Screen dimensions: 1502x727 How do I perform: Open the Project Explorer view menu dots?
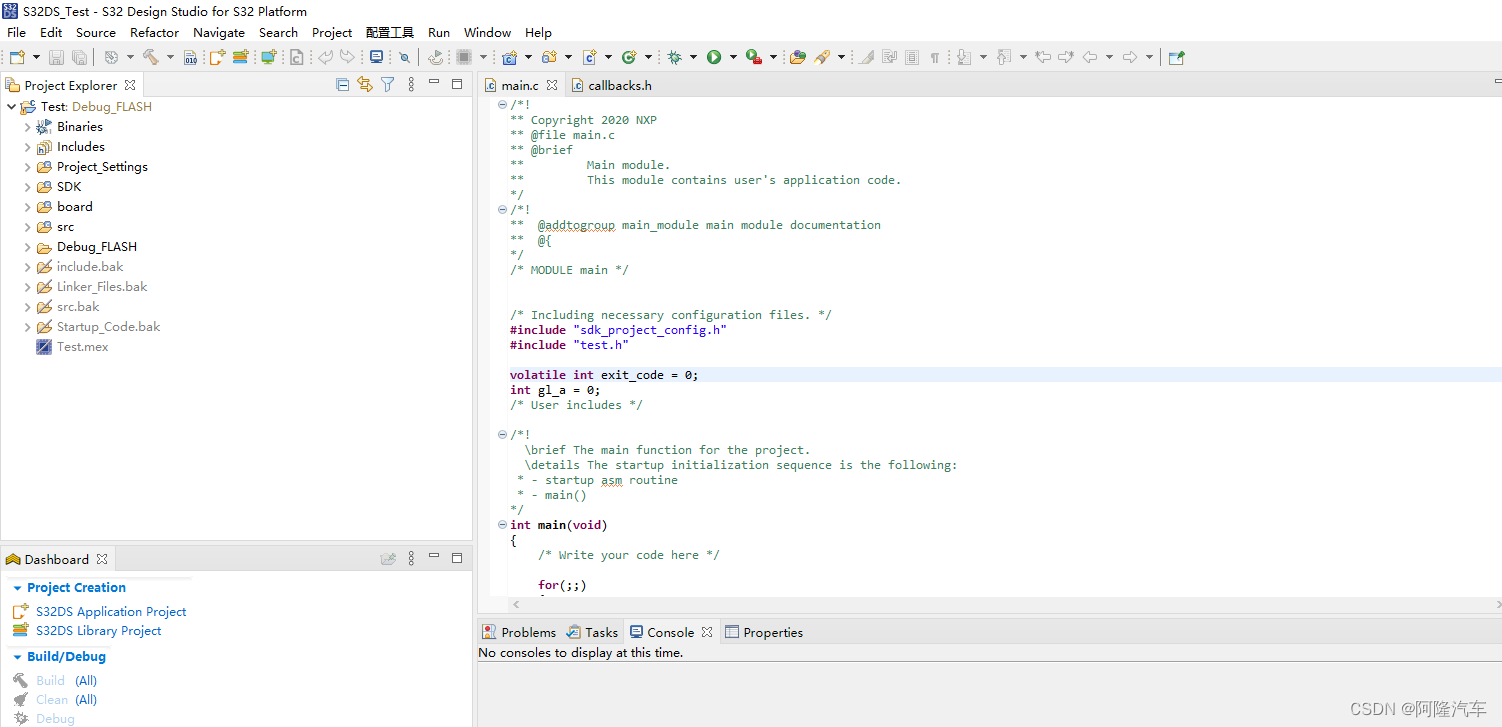(x=411, y=85)
